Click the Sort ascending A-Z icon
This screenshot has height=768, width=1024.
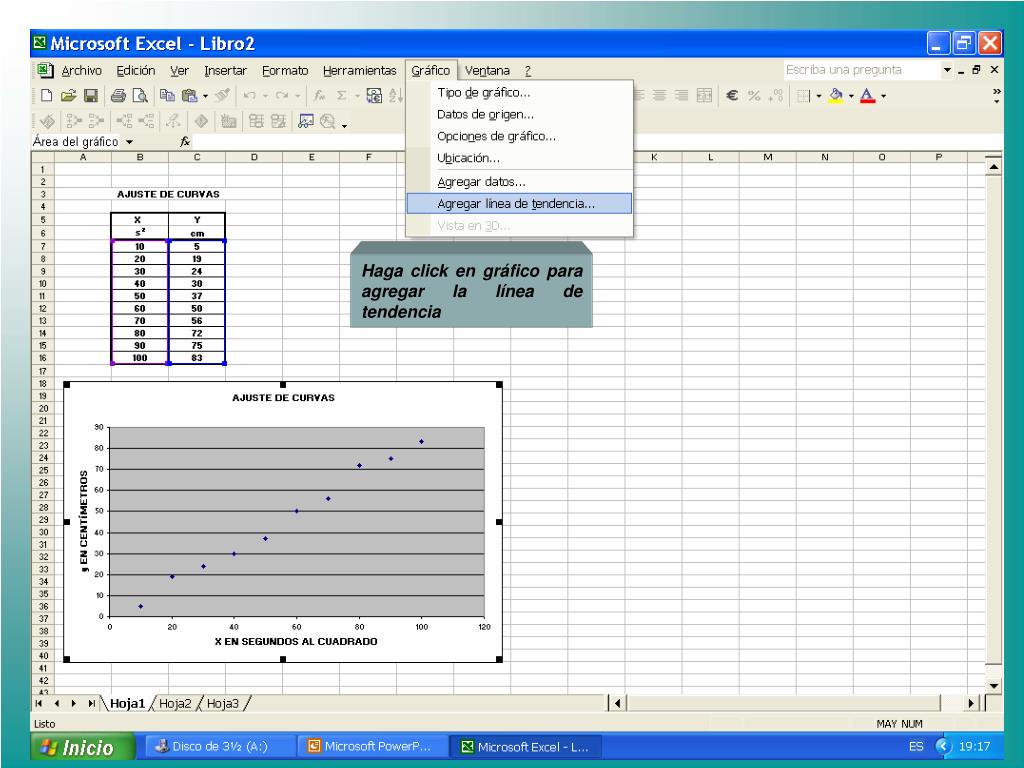[396, 96]
